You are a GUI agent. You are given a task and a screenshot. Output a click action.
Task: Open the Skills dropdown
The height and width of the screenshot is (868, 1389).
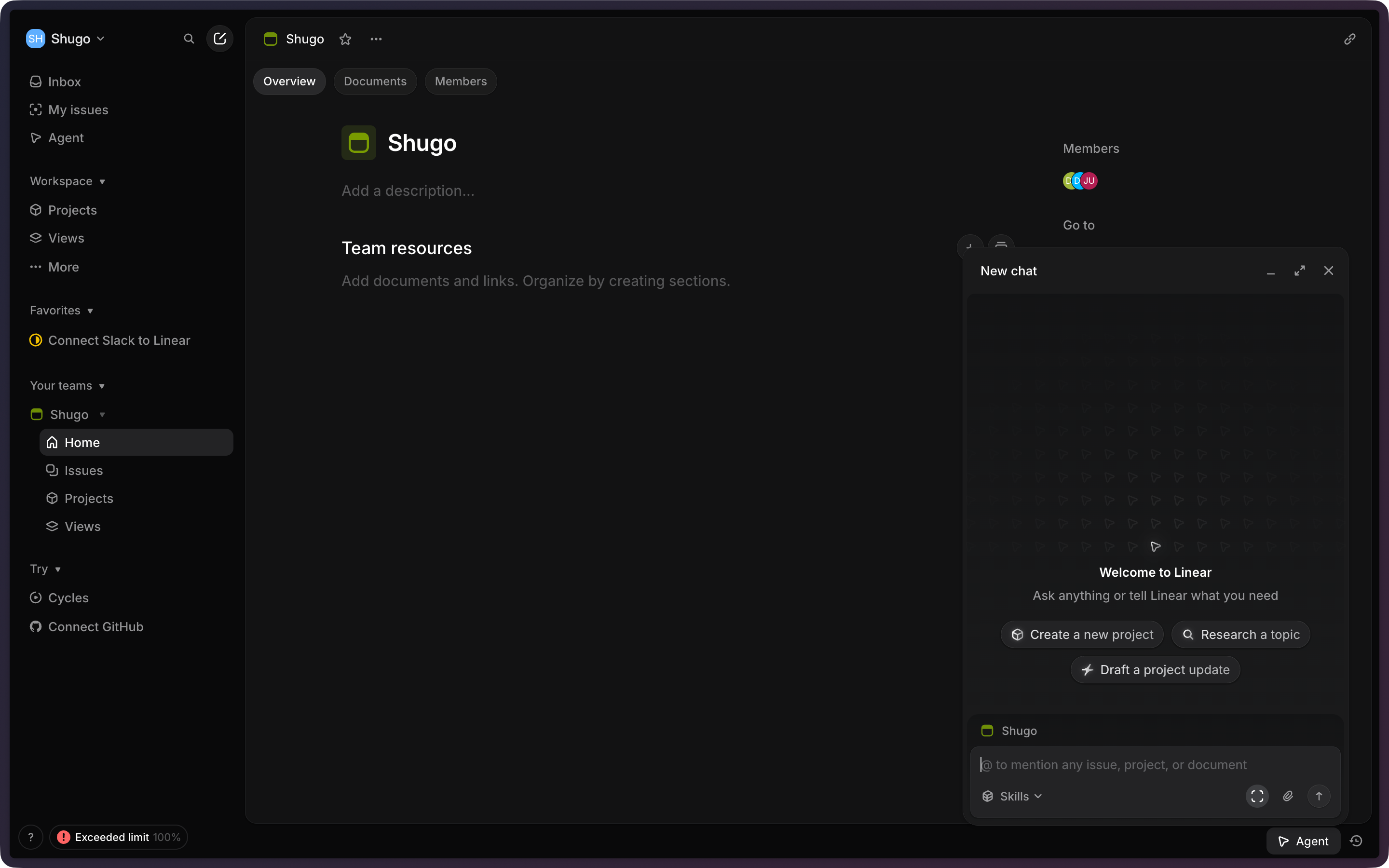(x=1012, y=796)
